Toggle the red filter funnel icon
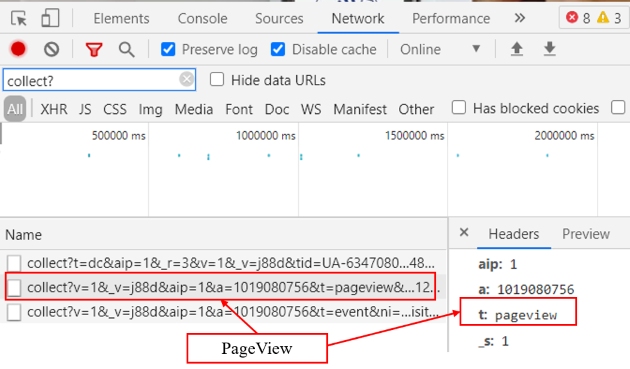The height and width of the screenshot is (369, 630). 94,49
